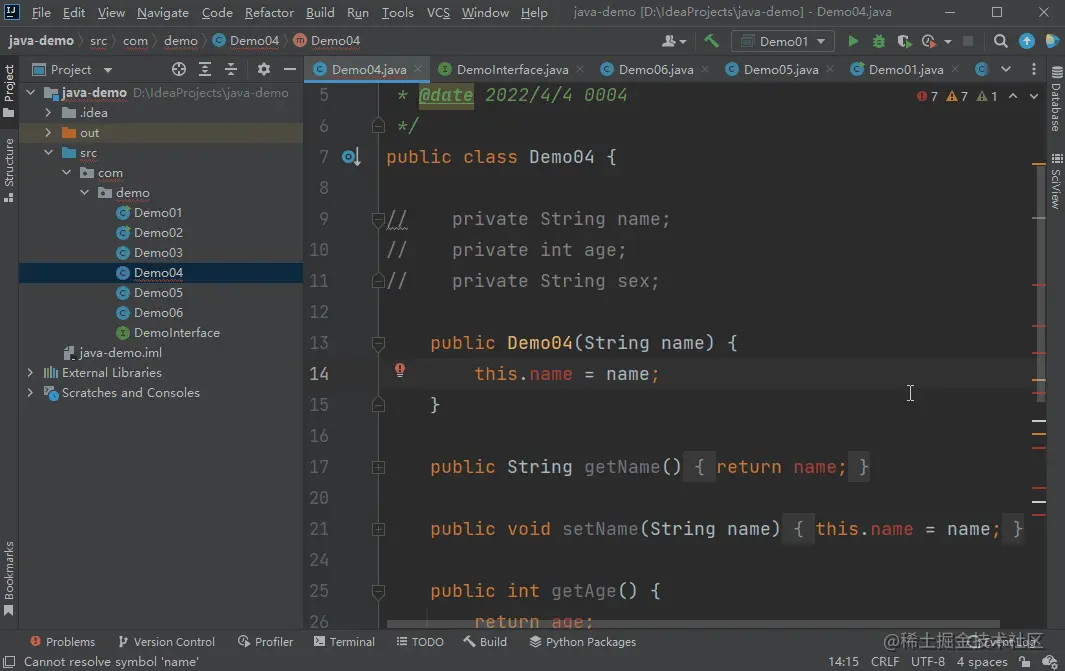Image resolution: width=1065 pixels, height=671 pixels.
Task: Switch to the DemoInterface.java tab
Action: 511,70
